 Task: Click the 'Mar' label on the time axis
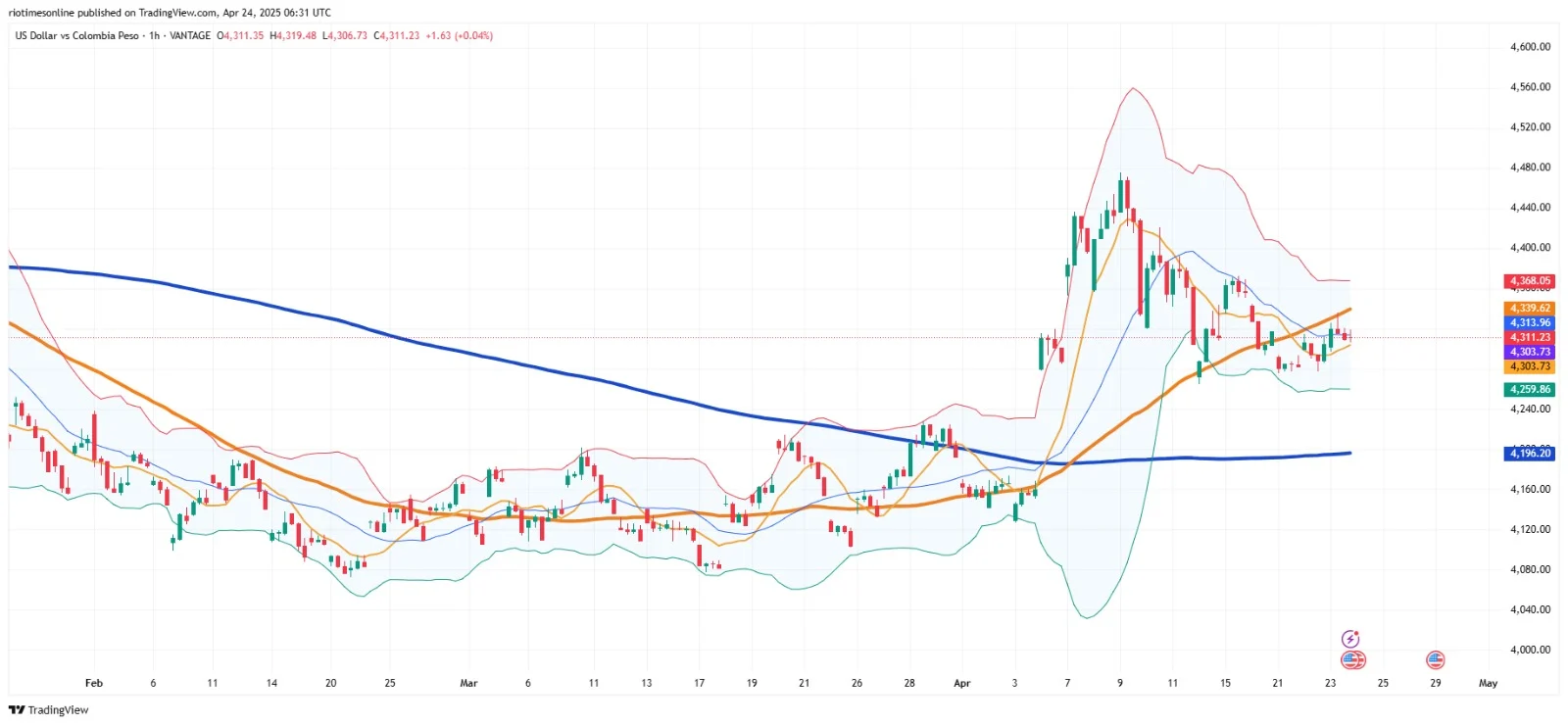click(468, 683)
